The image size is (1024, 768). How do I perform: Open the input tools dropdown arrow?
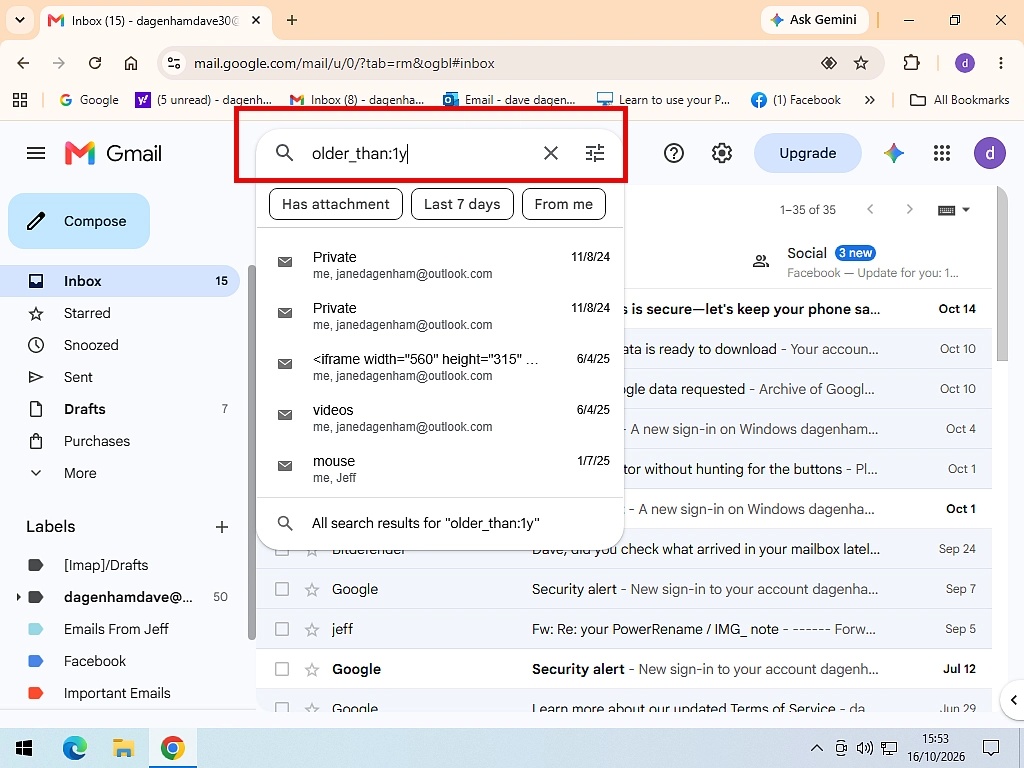(966, 210)
